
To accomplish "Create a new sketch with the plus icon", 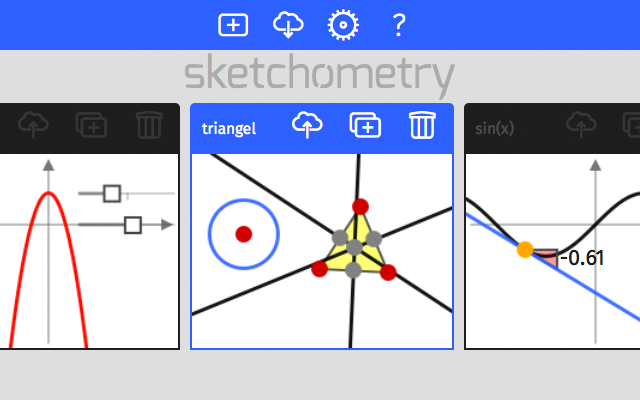I will [233, 25].
